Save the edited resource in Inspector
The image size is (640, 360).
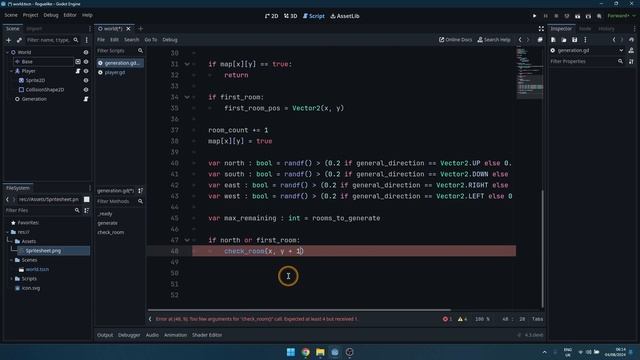tap(574, 40)
